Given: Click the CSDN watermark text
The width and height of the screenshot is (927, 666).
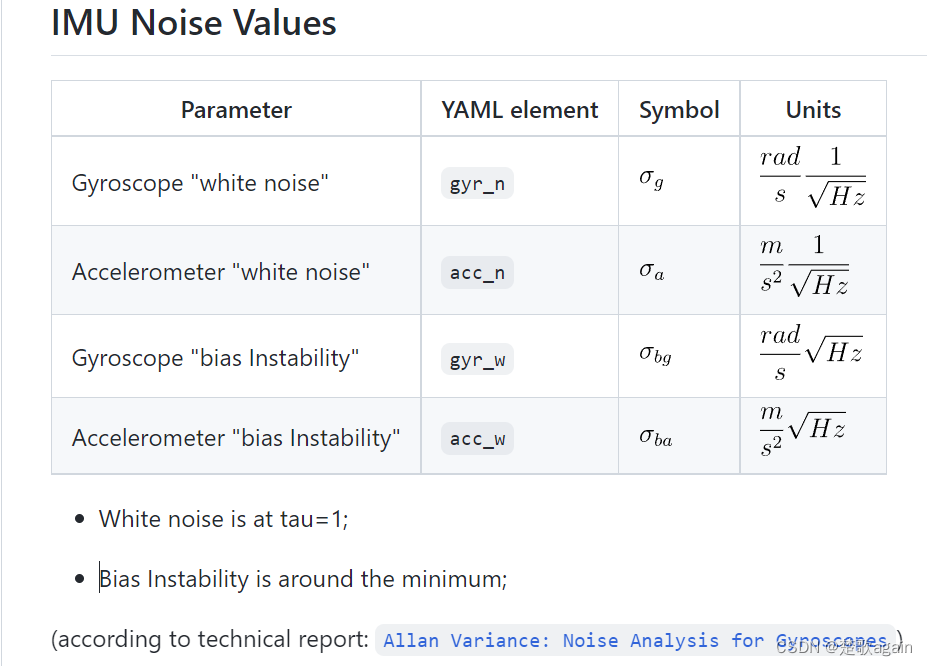Looking at the screenshot, I should [x=844, y=648].
